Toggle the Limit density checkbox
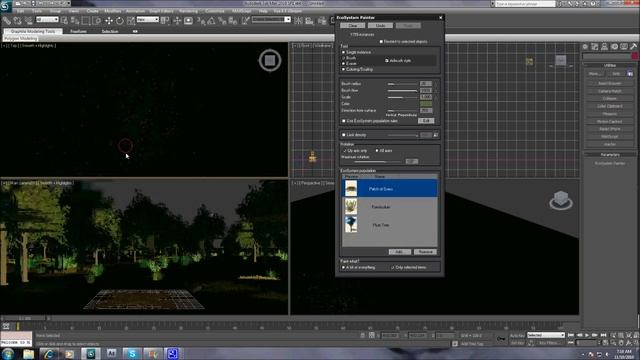Screen dimensions: 640x360 coord(344,135)
